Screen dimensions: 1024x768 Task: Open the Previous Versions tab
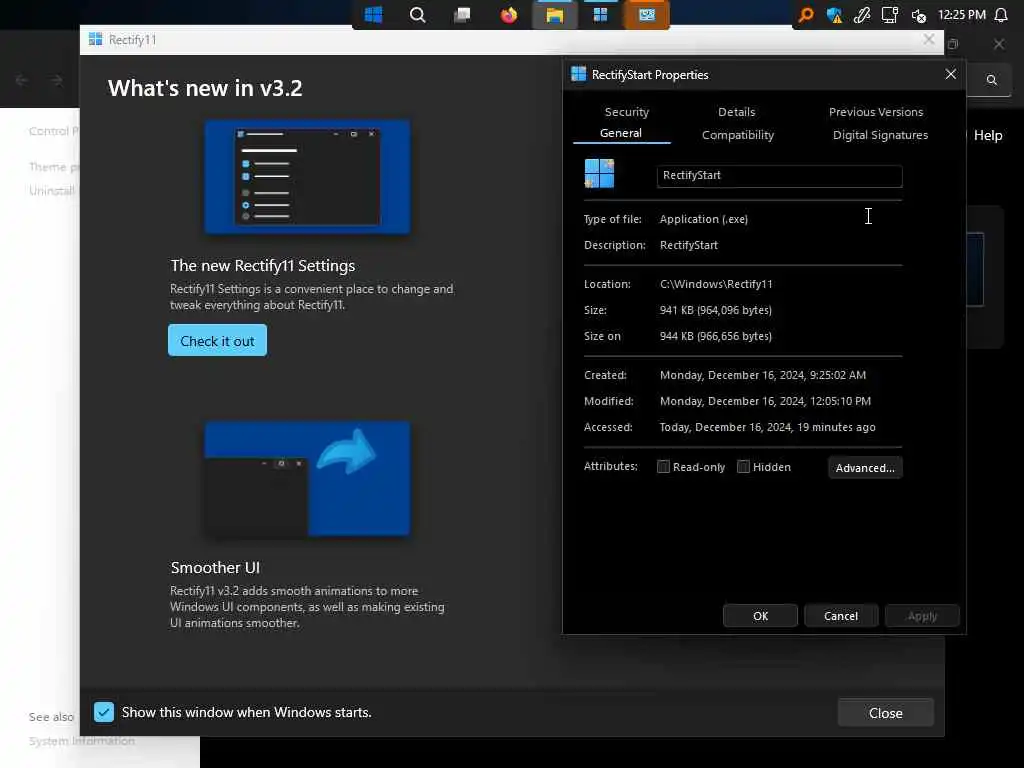(876, 112)
